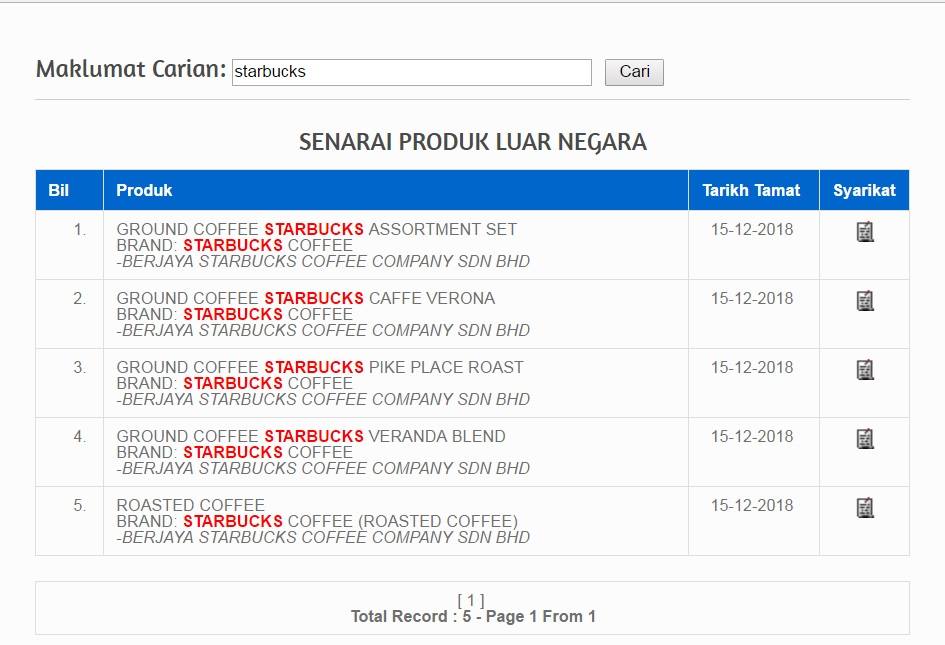Click the 15-12-2018 date in row 3
Screen dimensions: 945x645
[x=752, y=367]
